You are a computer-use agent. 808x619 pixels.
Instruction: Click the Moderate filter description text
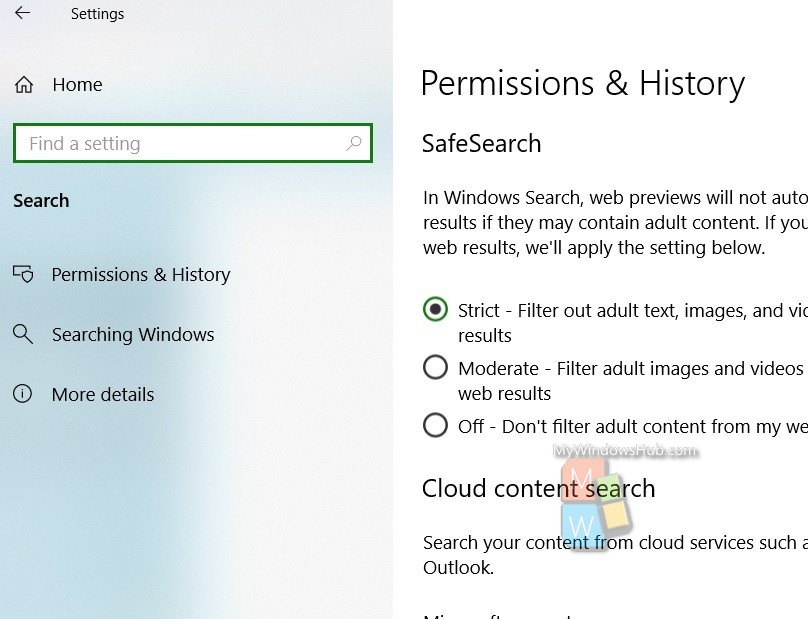(x=633, y=381)
